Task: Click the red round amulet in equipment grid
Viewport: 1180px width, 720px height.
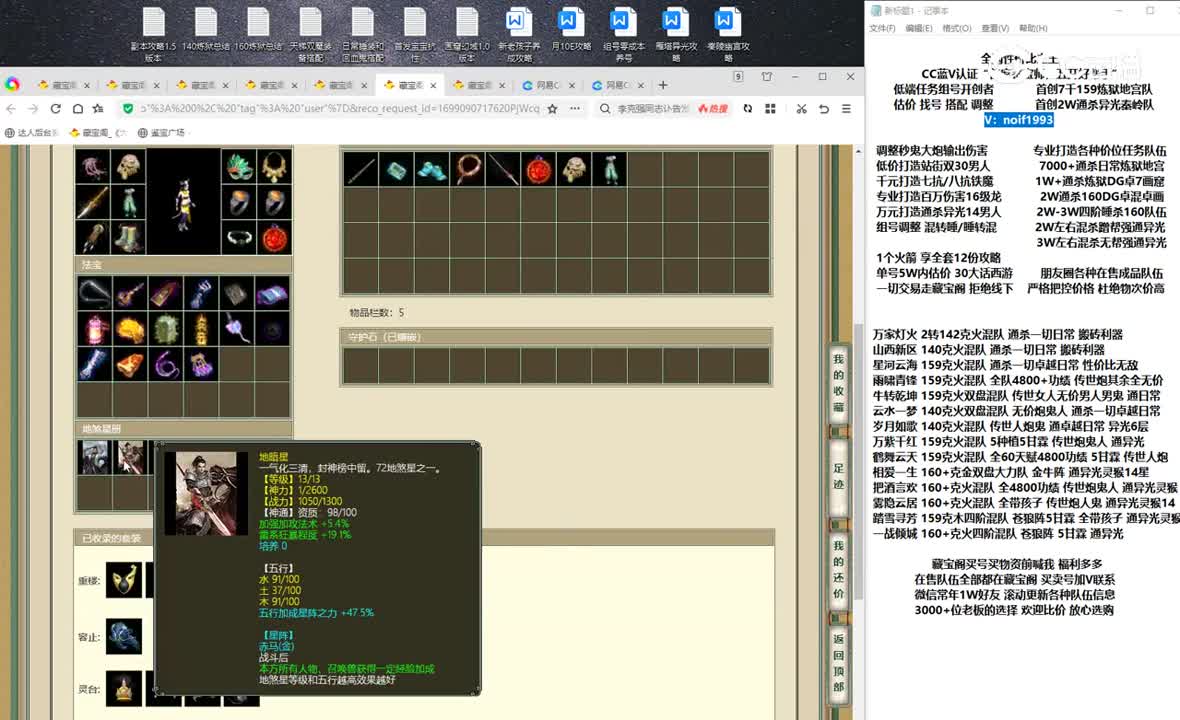Action: pos(275,238)
